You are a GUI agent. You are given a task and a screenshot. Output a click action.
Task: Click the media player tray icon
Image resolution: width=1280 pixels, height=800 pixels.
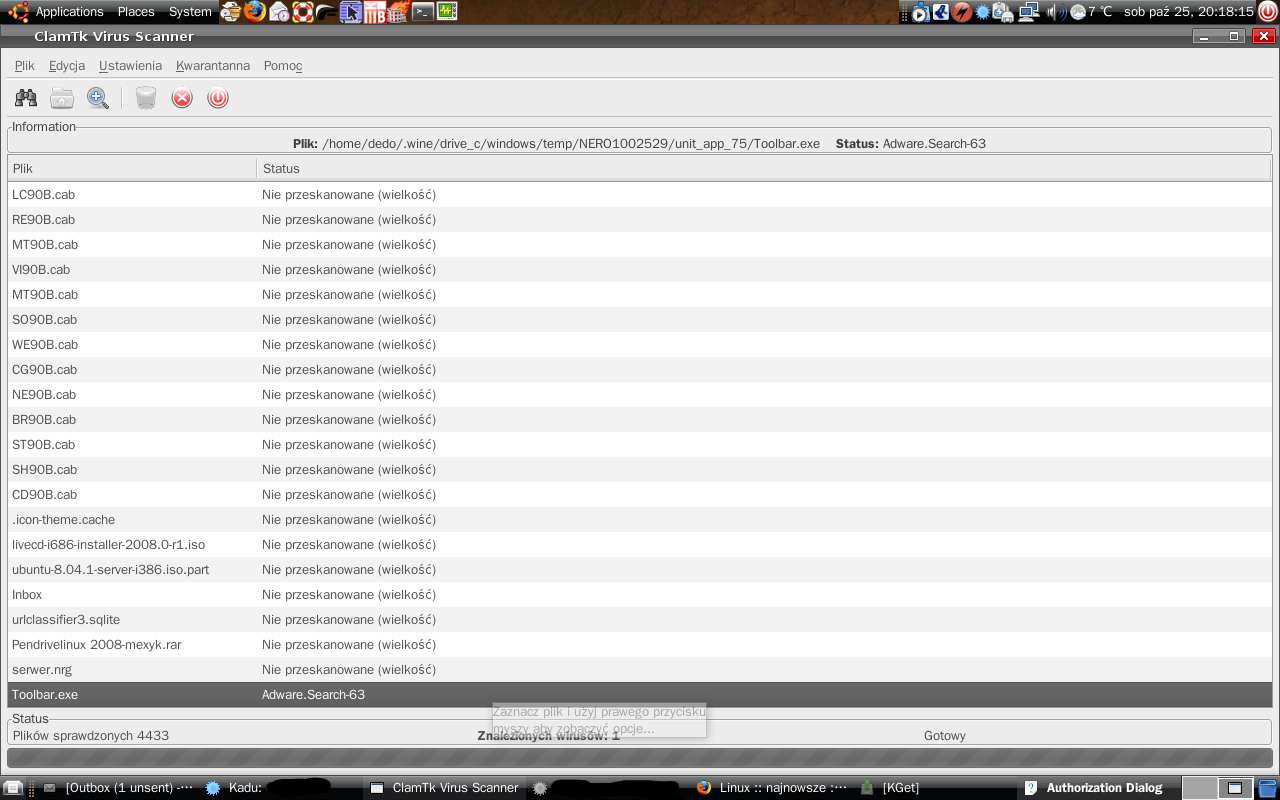(920, 12)
